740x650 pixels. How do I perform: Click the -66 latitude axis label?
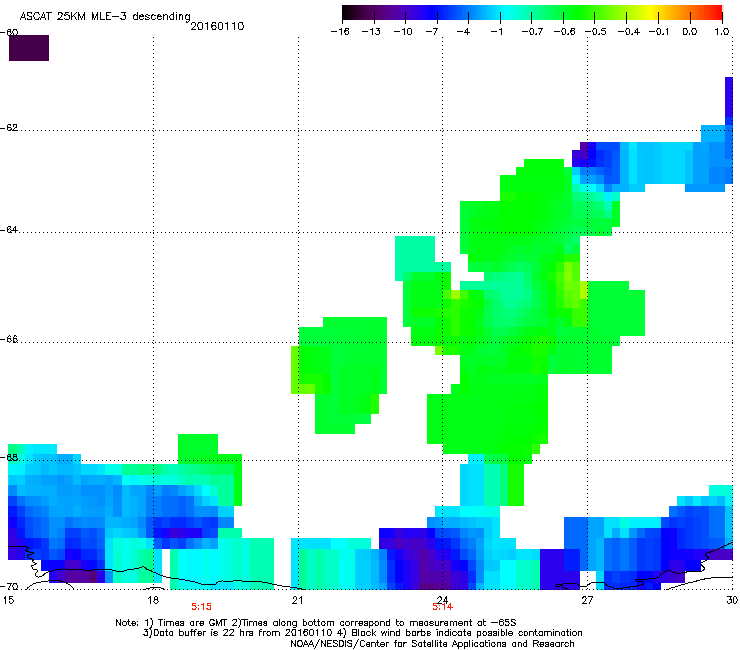pyautogui.click(x=9, y=340)
